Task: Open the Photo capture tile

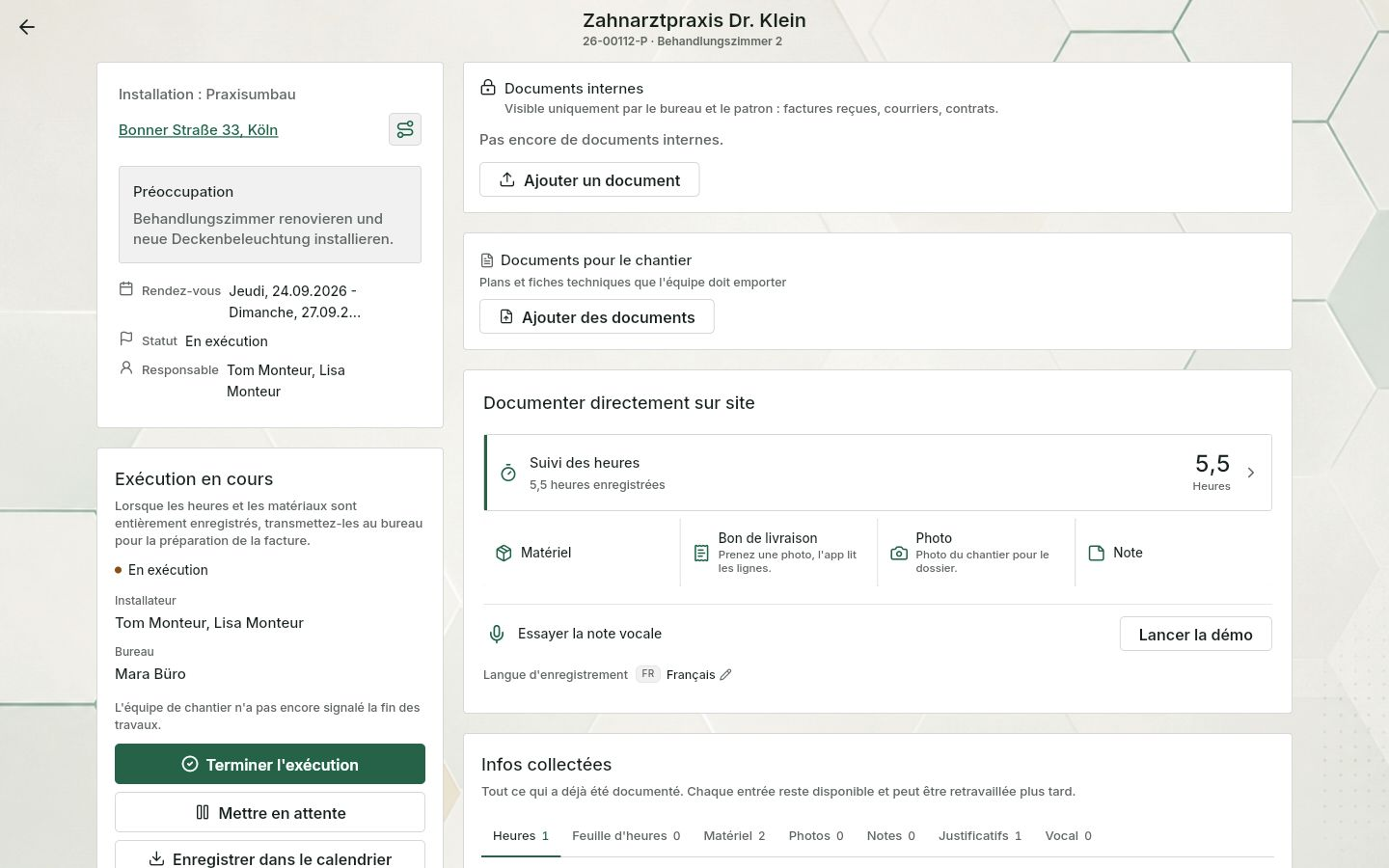Action: [x=976, y=553]
